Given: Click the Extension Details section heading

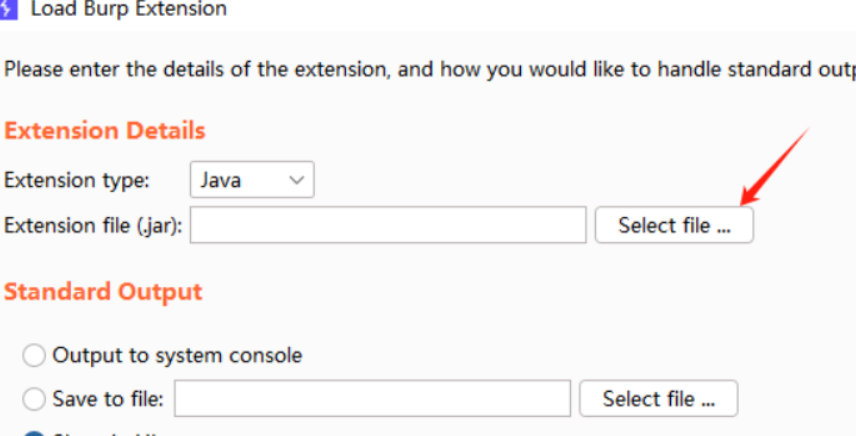Looking at the screenshot, I should (105, 131).
